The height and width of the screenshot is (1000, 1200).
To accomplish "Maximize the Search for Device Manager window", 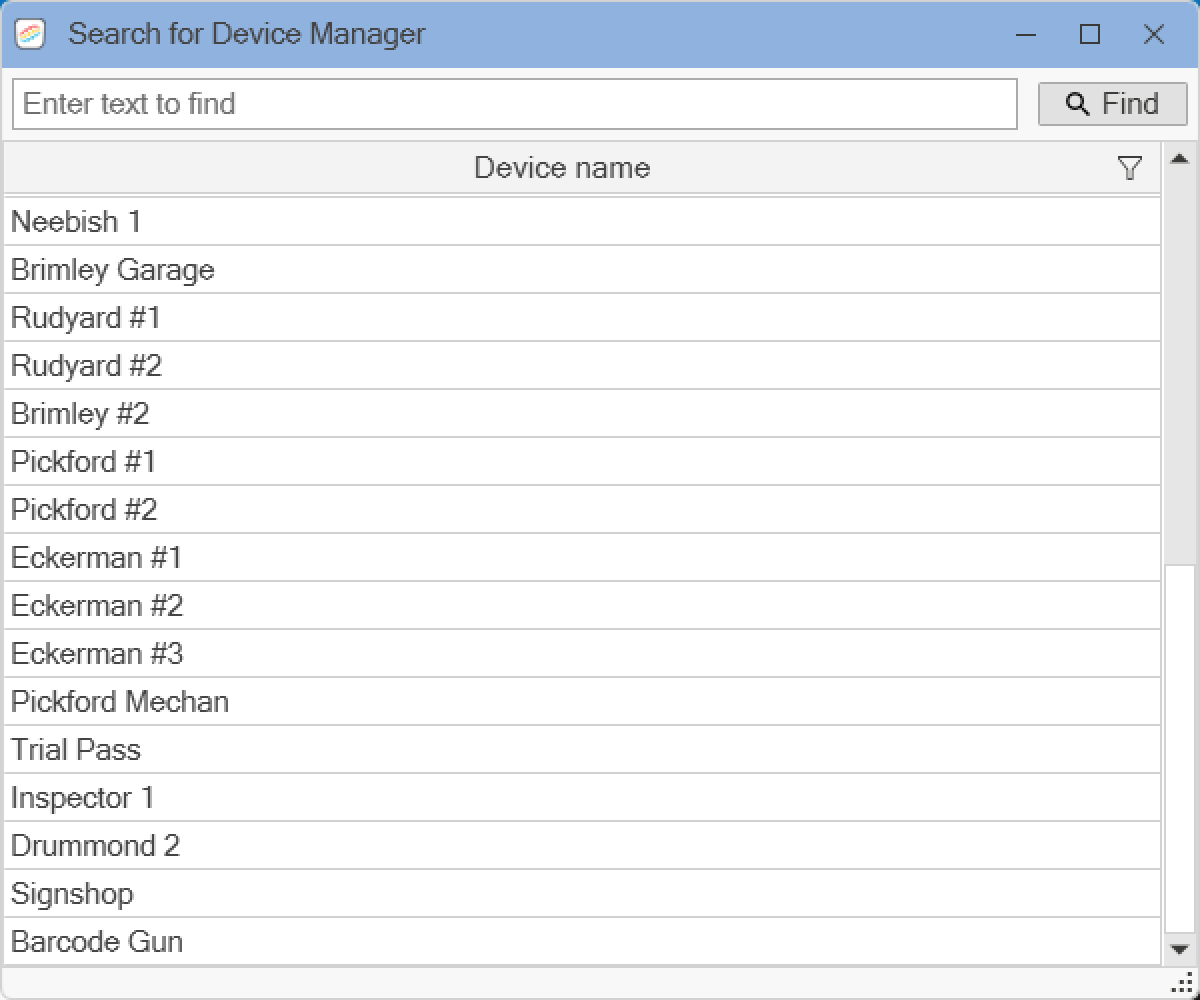I will tap(1090, 35).
